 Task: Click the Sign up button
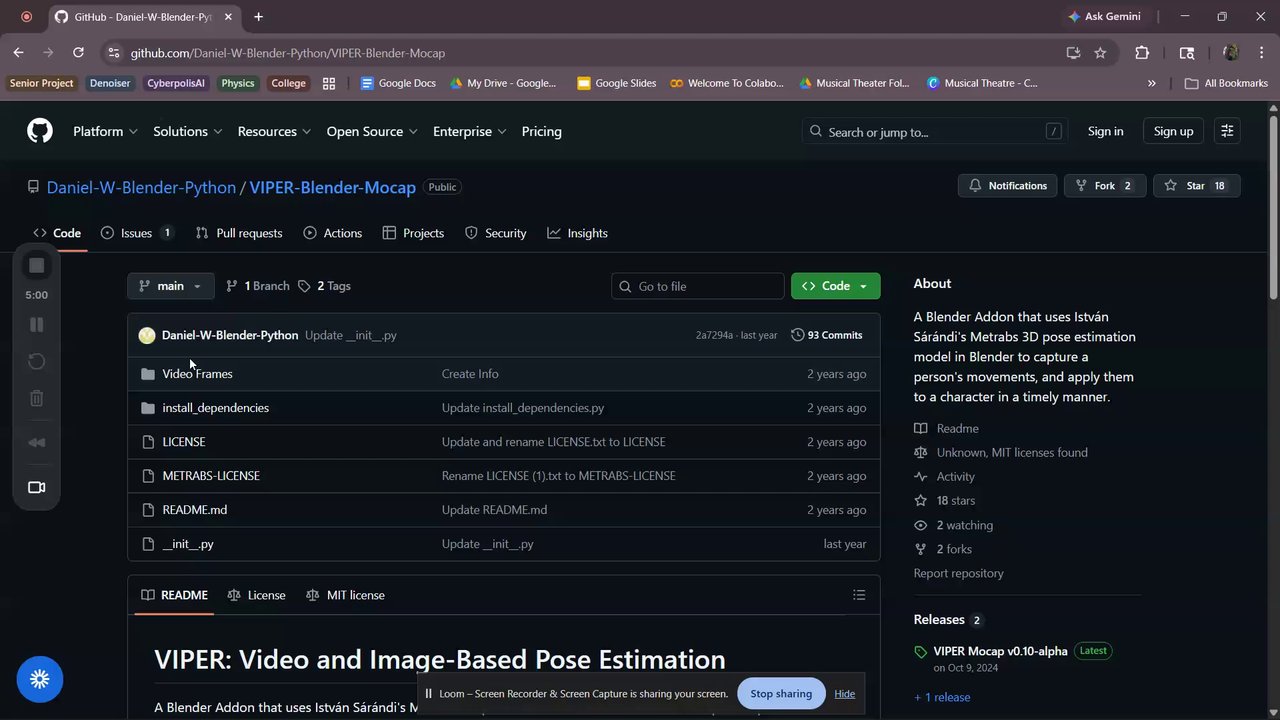(1173, 131)
